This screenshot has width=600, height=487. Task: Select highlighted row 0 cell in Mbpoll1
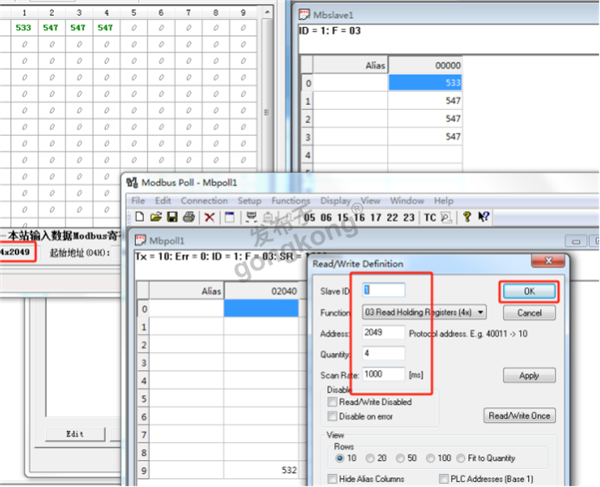tap(261, 308)
